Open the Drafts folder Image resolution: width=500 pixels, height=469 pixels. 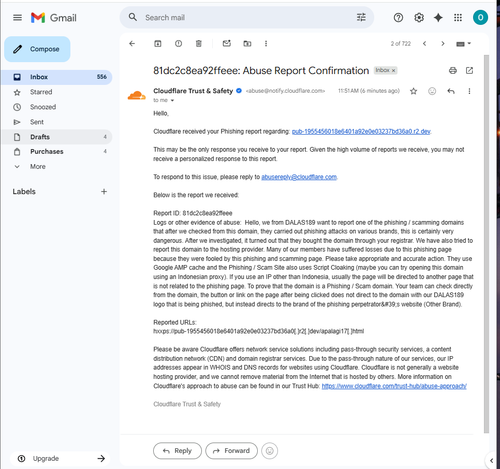[56, 137]
